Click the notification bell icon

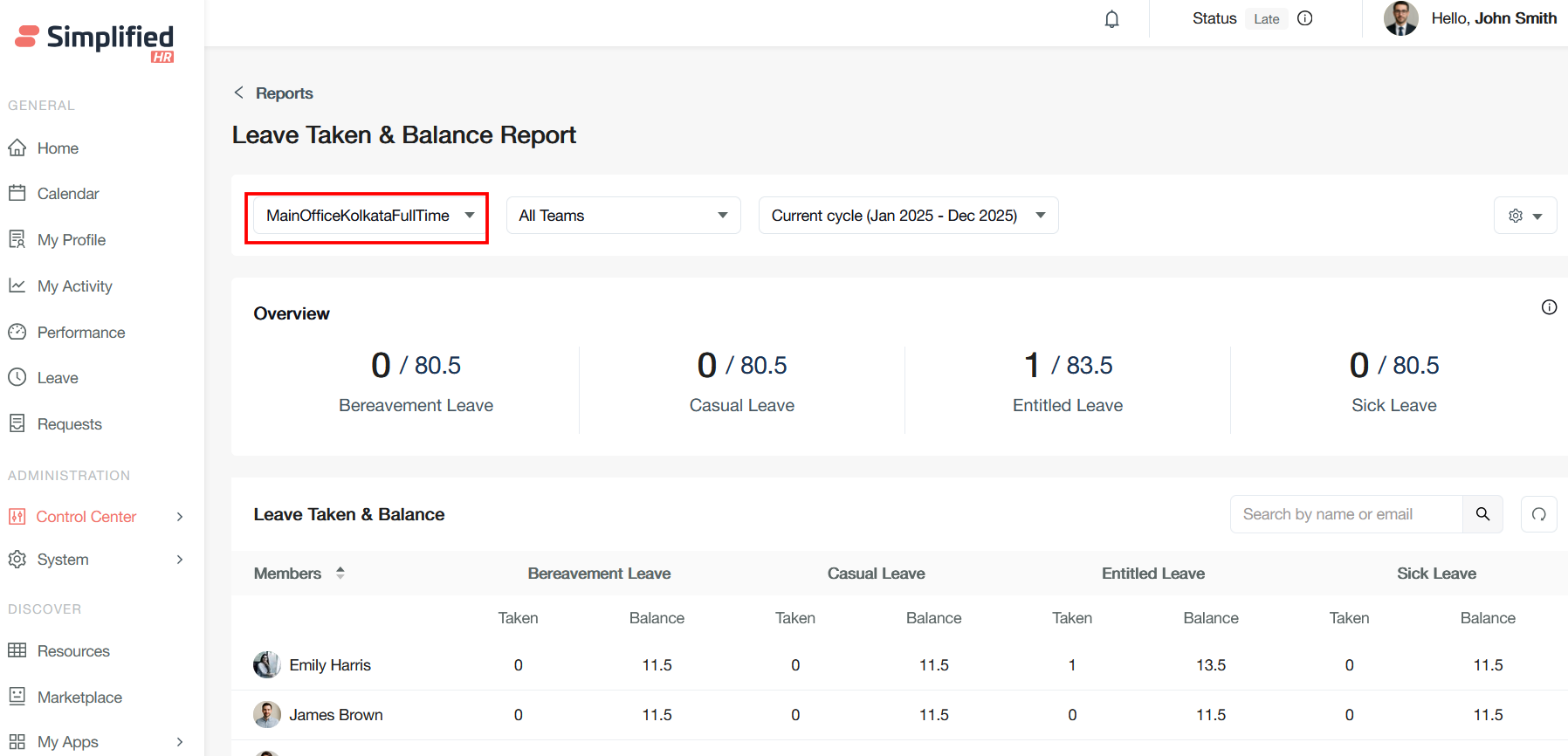pyautogui.click(x=1111, y=19)
